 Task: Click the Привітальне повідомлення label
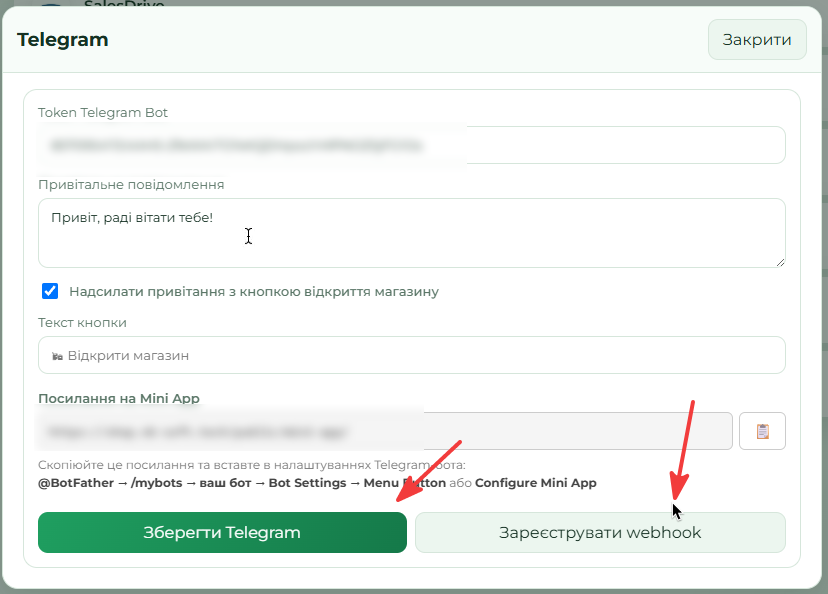pyautogui.click(x=131, y=184)
